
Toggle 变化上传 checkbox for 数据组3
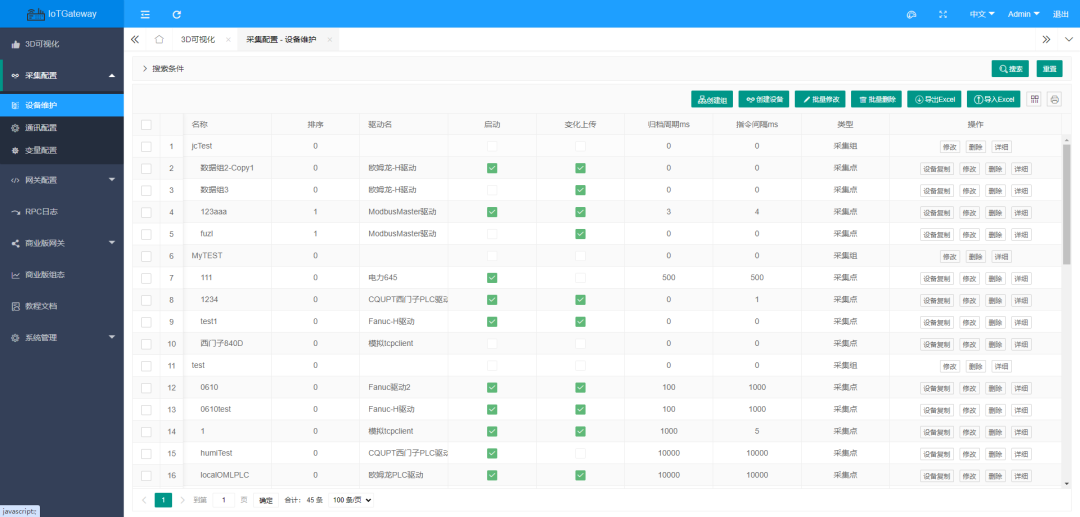[581, 190]
